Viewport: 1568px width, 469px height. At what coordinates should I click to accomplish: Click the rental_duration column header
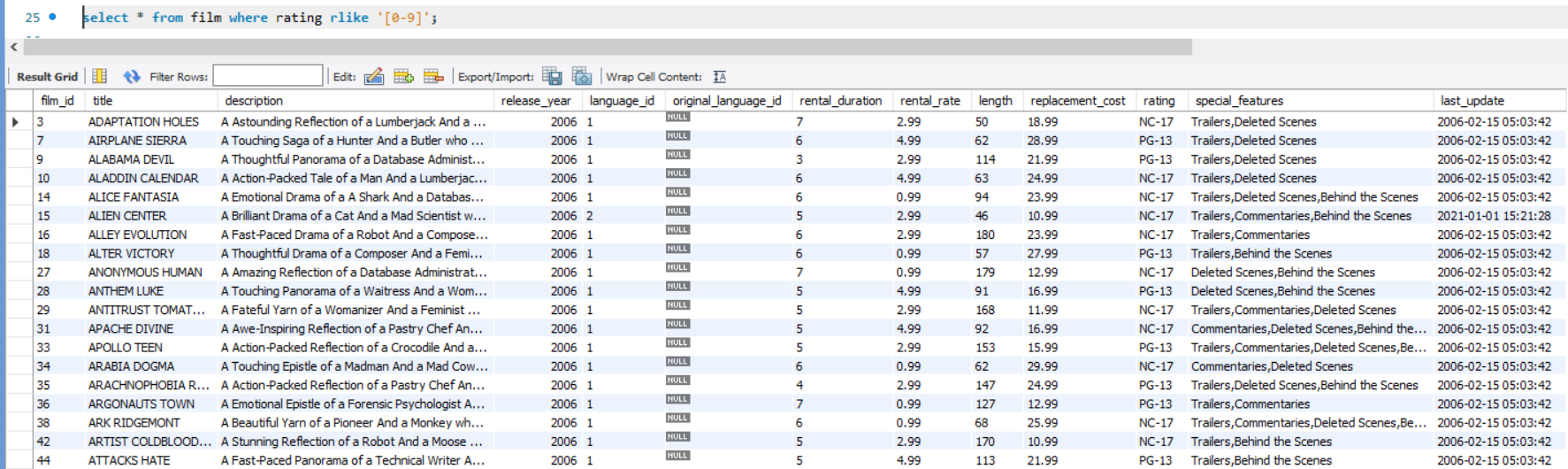[841, 101]
